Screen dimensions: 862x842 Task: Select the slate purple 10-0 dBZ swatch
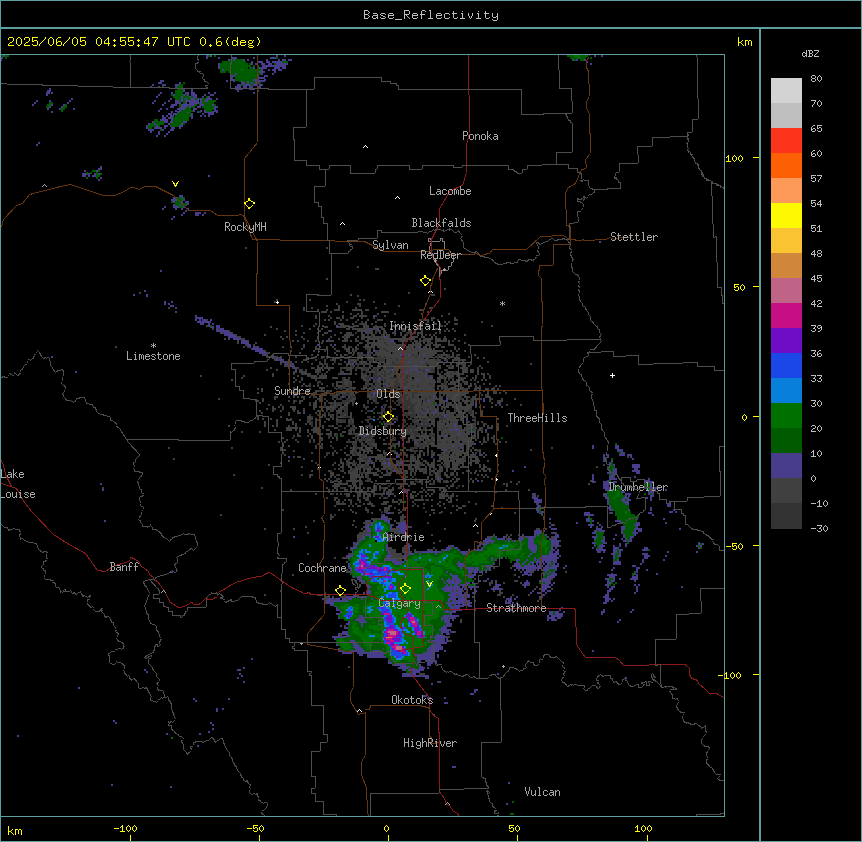coord(786,466)
